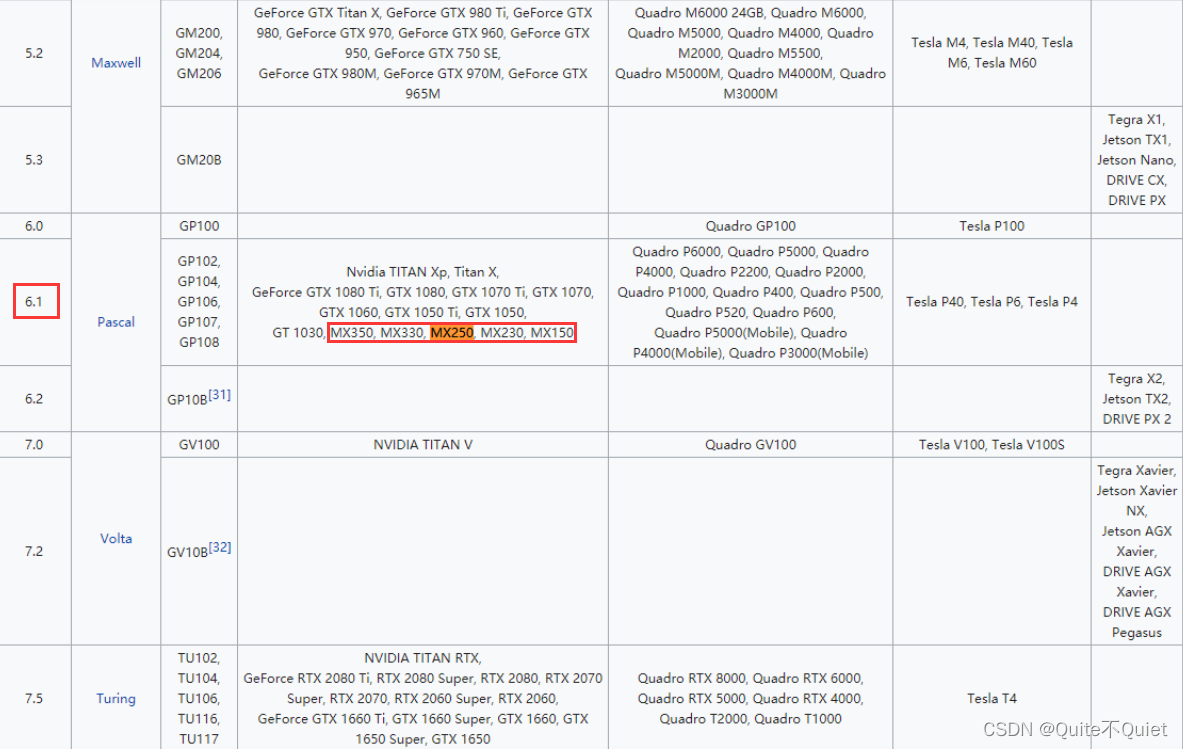
Task: Click the Quadro GP100 cell
Action: [x=751, y=226]
